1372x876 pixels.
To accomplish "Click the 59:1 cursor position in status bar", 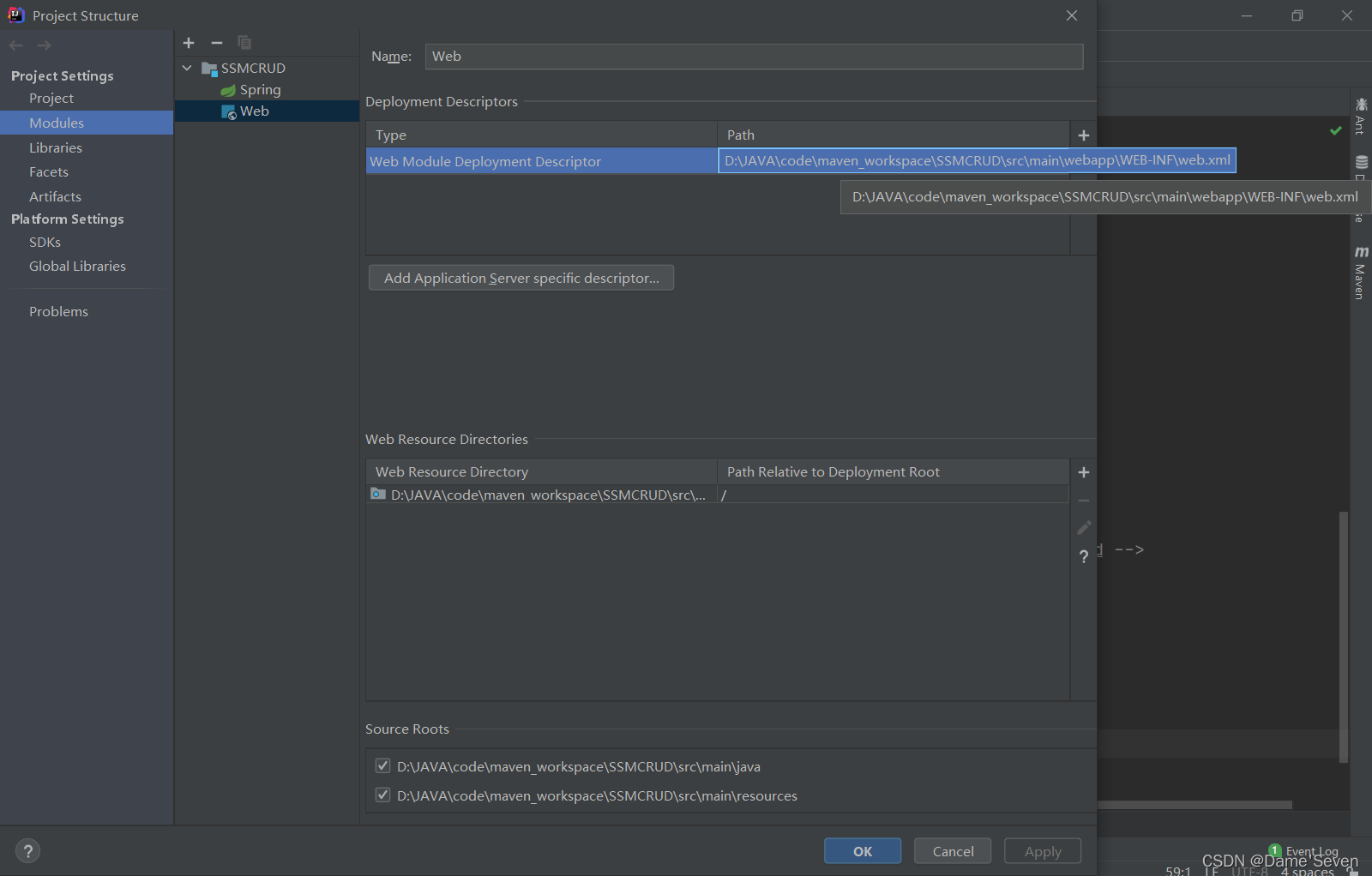I will pyautogui.click(x=1177, y=871).
